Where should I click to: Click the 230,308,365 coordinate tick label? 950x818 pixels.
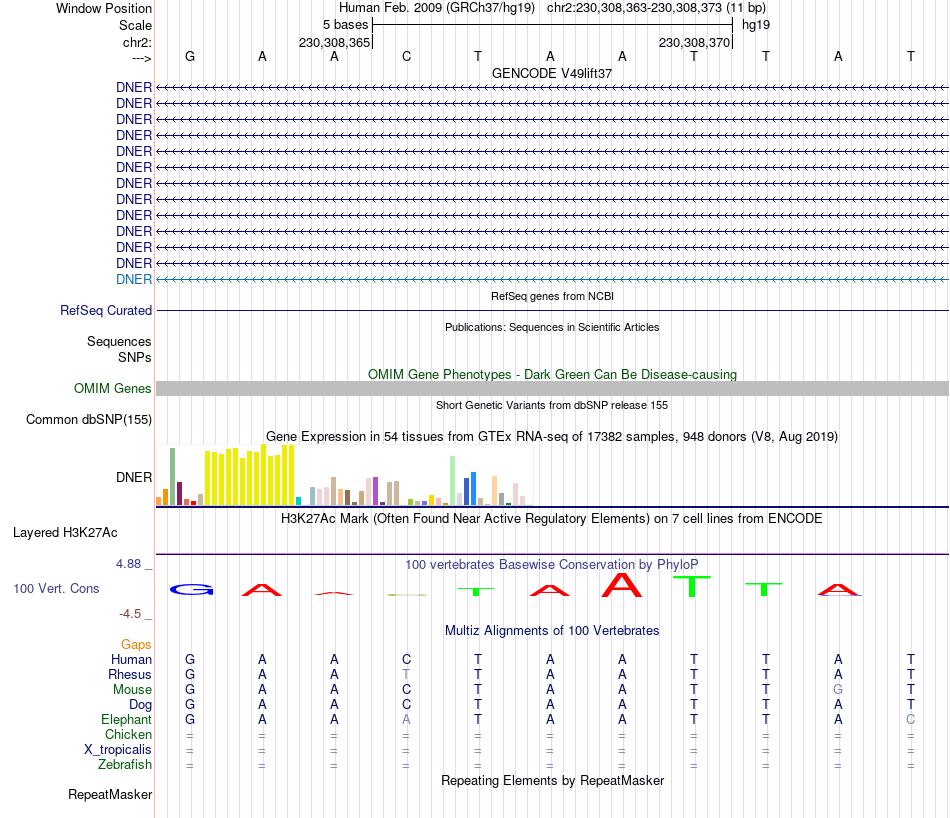point(334,42)
